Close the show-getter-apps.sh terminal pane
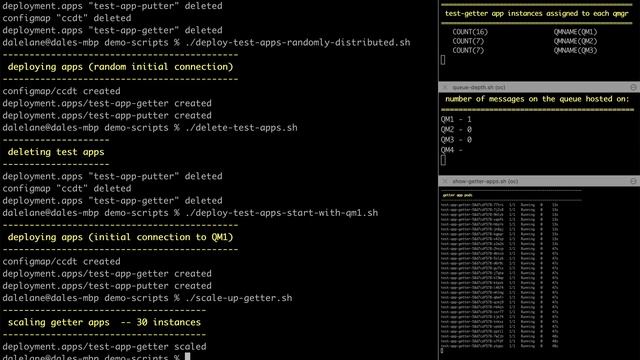Viewport: 640px width, 360px height. 445,181
